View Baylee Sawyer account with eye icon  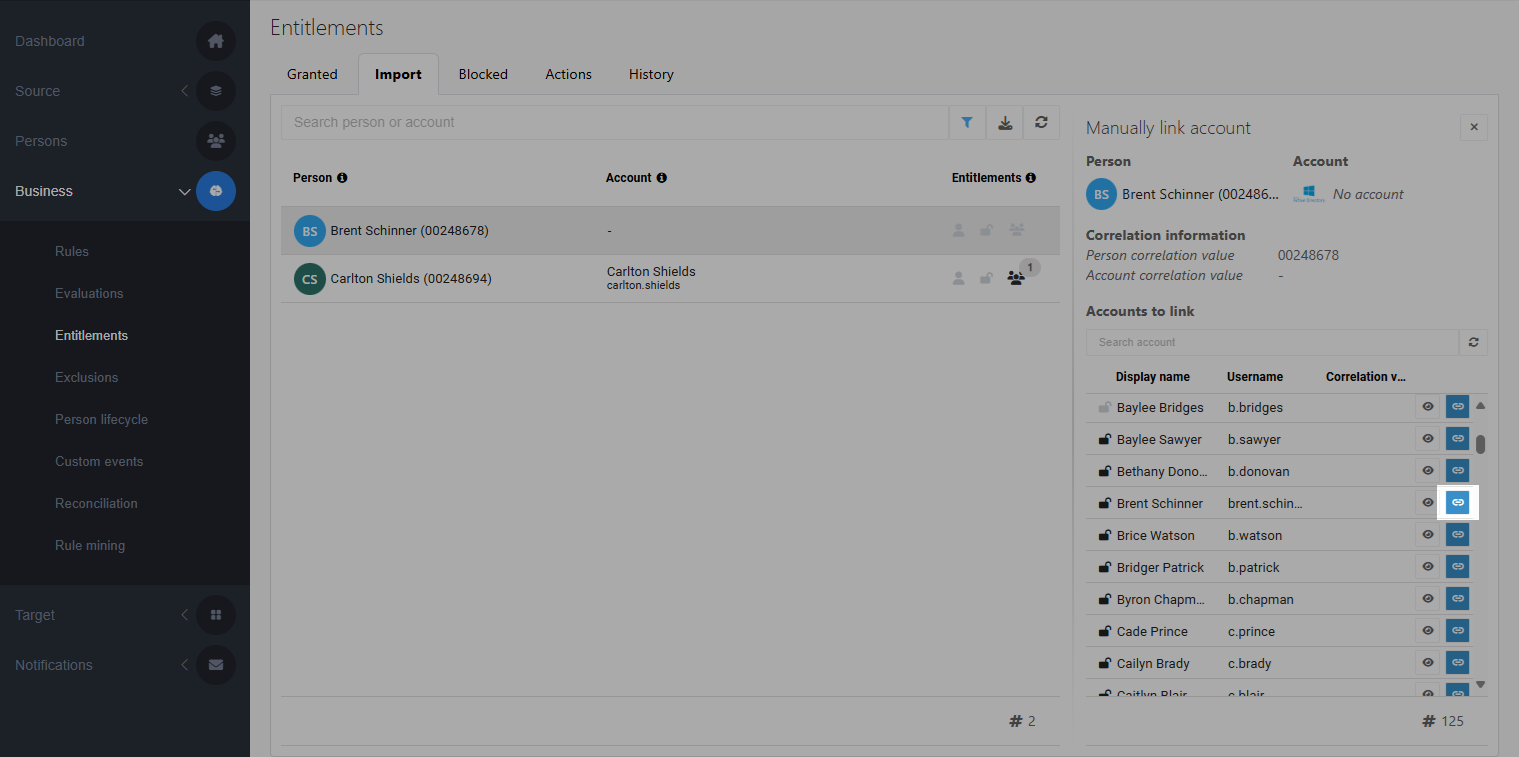pyautogui.click(x=1428, y=439)
